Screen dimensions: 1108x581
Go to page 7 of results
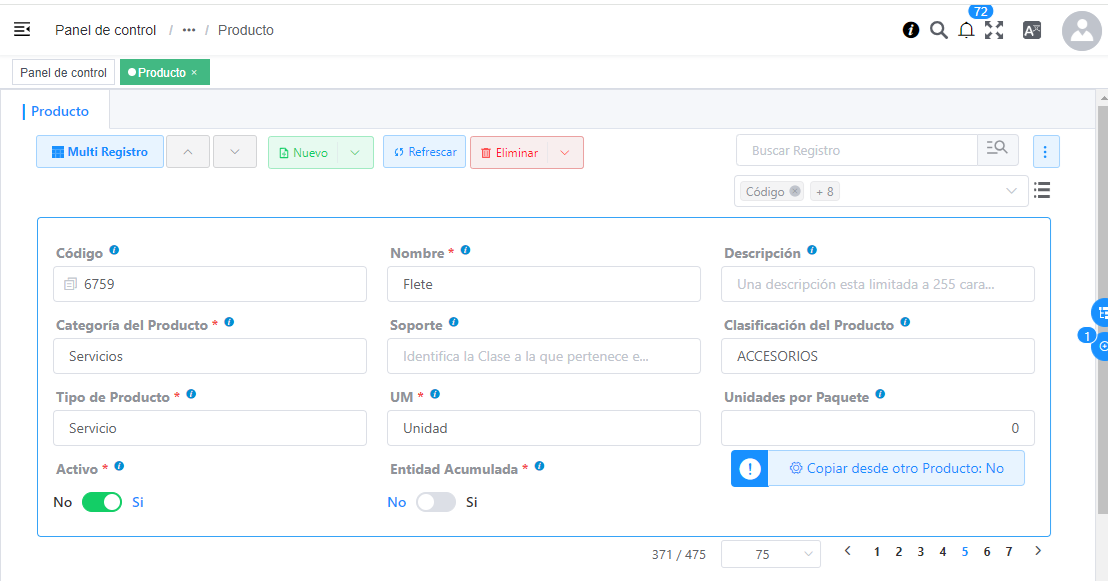pos(1008,551)
